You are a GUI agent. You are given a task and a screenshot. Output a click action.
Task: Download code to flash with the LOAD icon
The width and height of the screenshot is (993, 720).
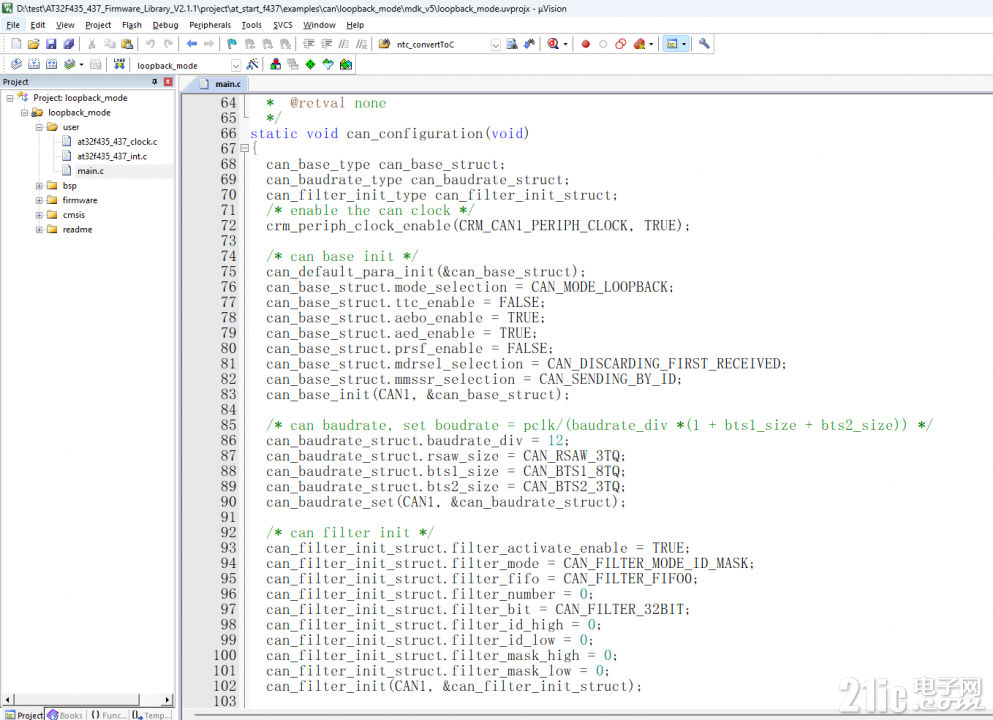(x=119, y=64)
